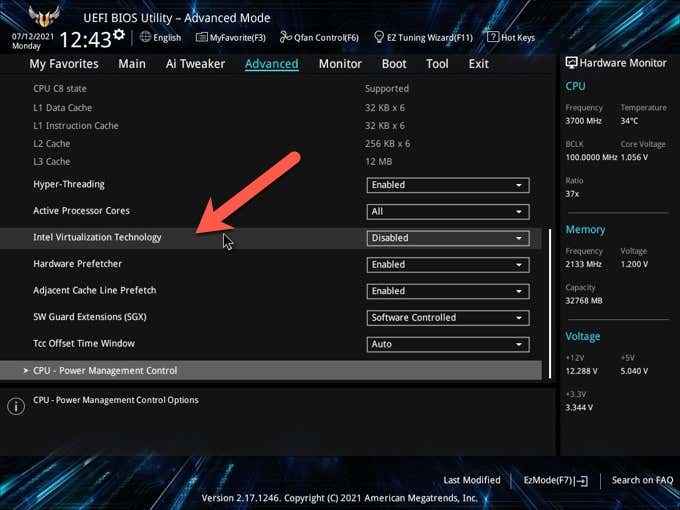Image resolution: width=680 pixels, height=510 pixels.
Task: Click the 2133 MHz memory frequency value
Action: (x=583, y=264)
